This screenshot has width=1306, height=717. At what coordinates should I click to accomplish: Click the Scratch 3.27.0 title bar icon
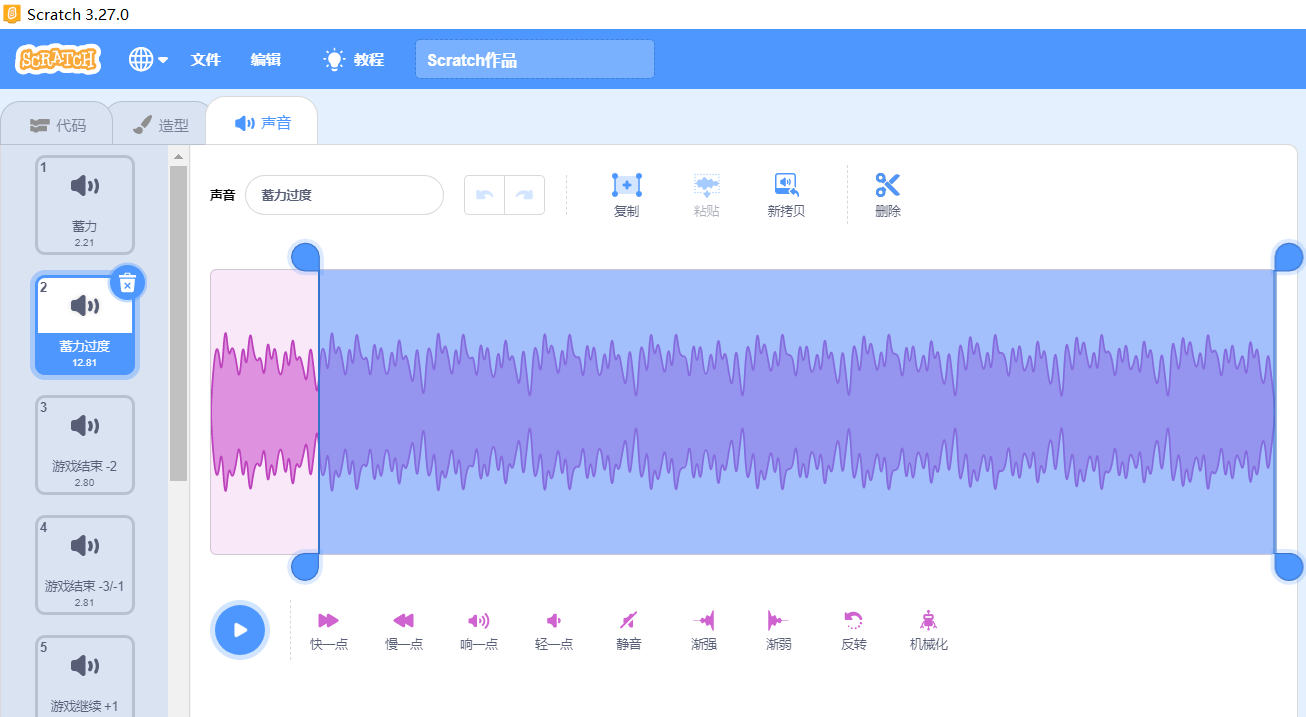[12, 14]
